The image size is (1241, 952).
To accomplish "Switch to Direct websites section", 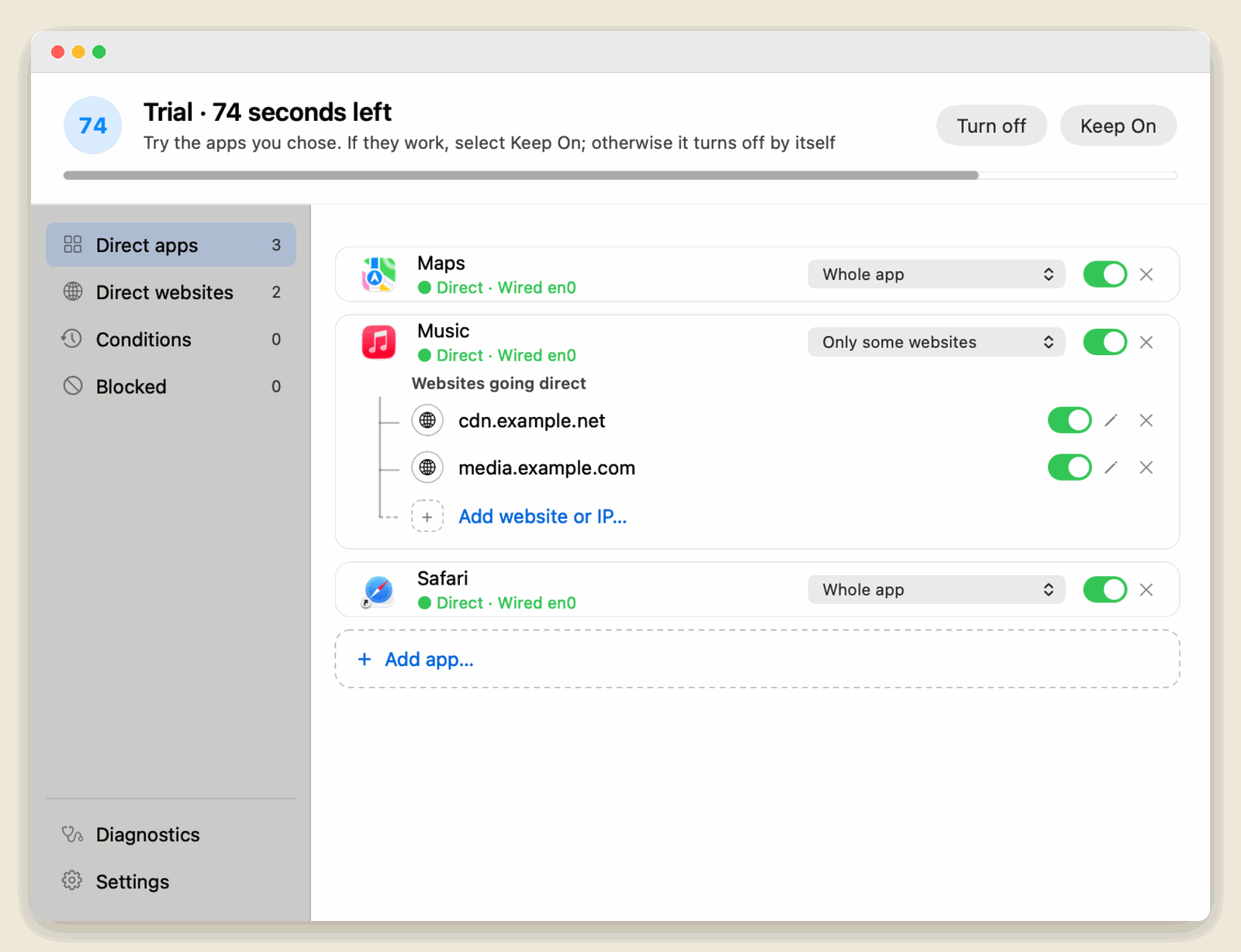I will tap(171, 292).
